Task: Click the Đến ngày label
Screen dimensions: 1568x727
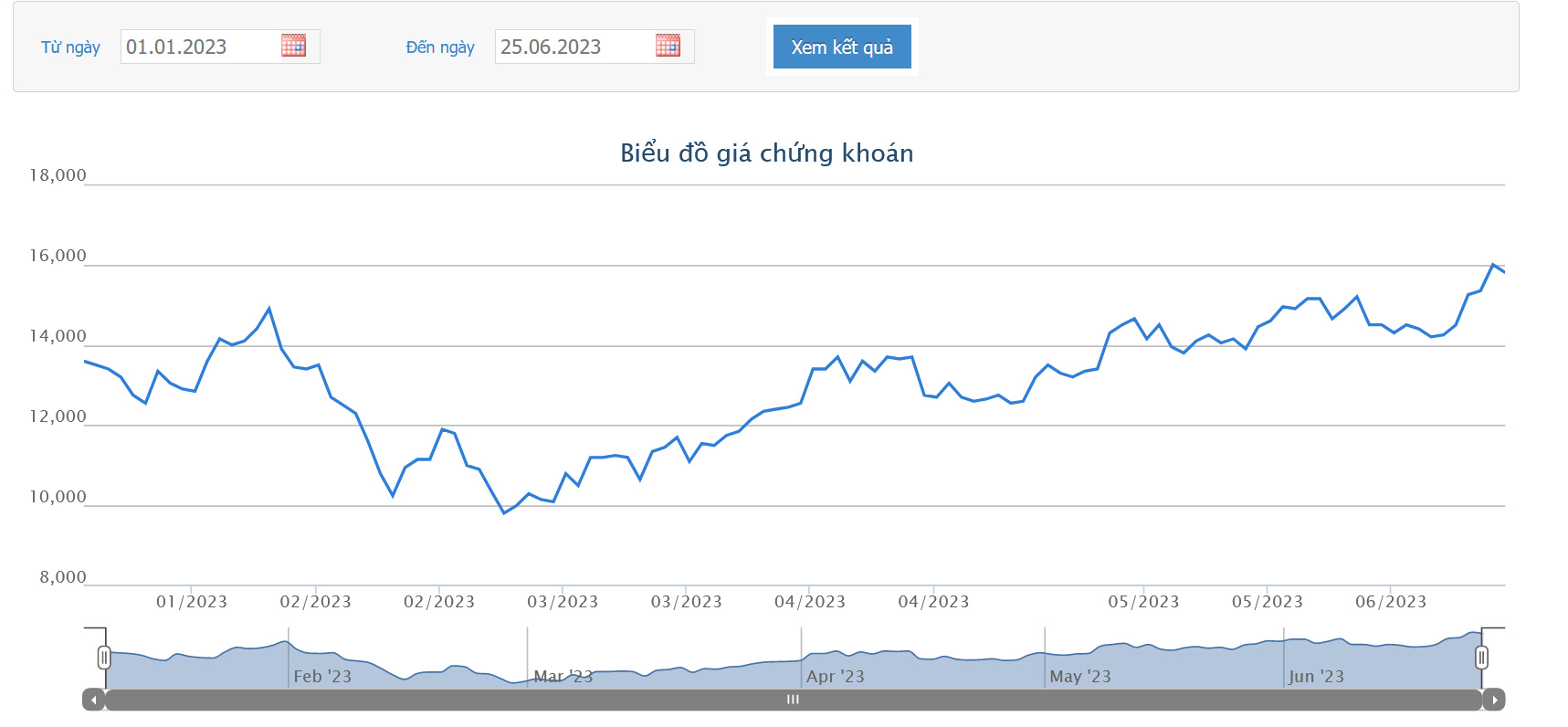Action: point(440,47)
